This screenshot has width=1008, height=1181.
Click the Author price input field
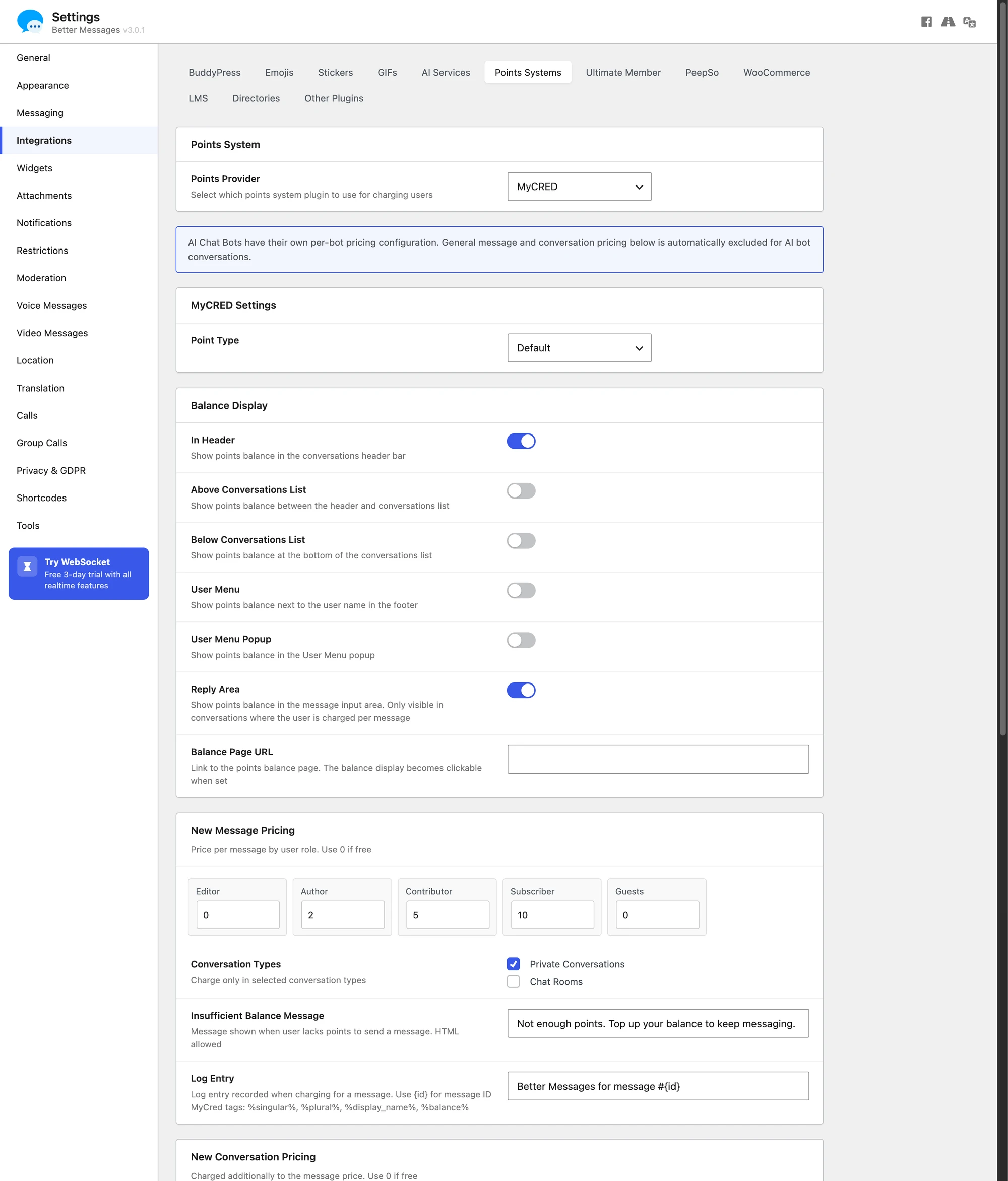click(x=342, y=915)
